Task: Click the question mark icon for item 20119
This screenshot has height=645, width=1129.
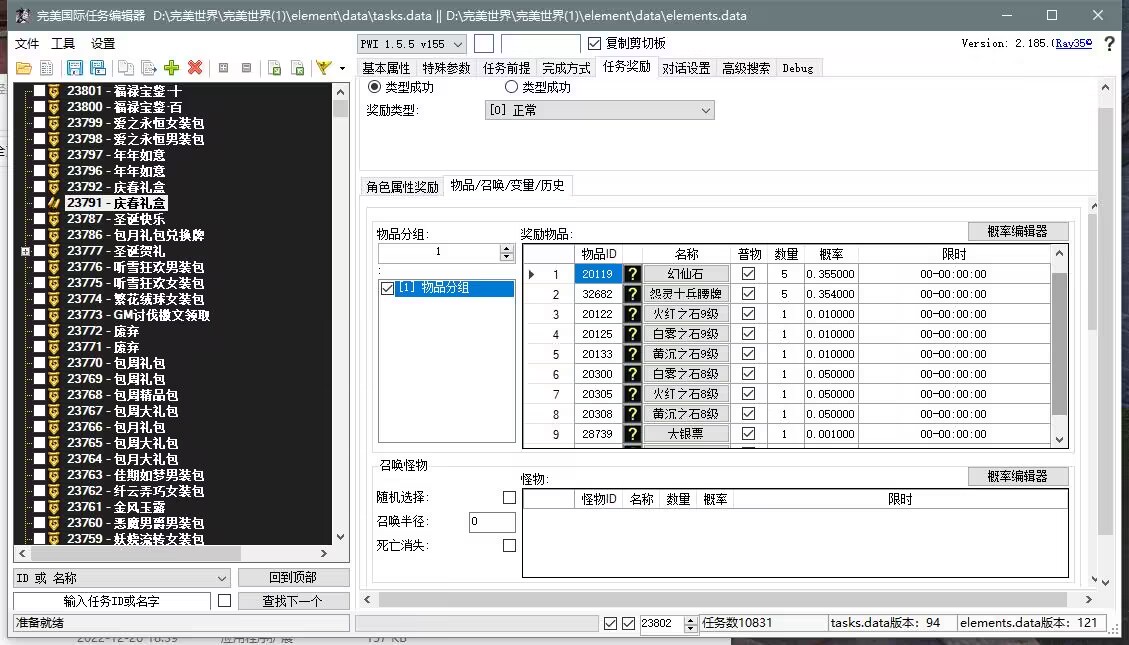Action: [631, 274]
